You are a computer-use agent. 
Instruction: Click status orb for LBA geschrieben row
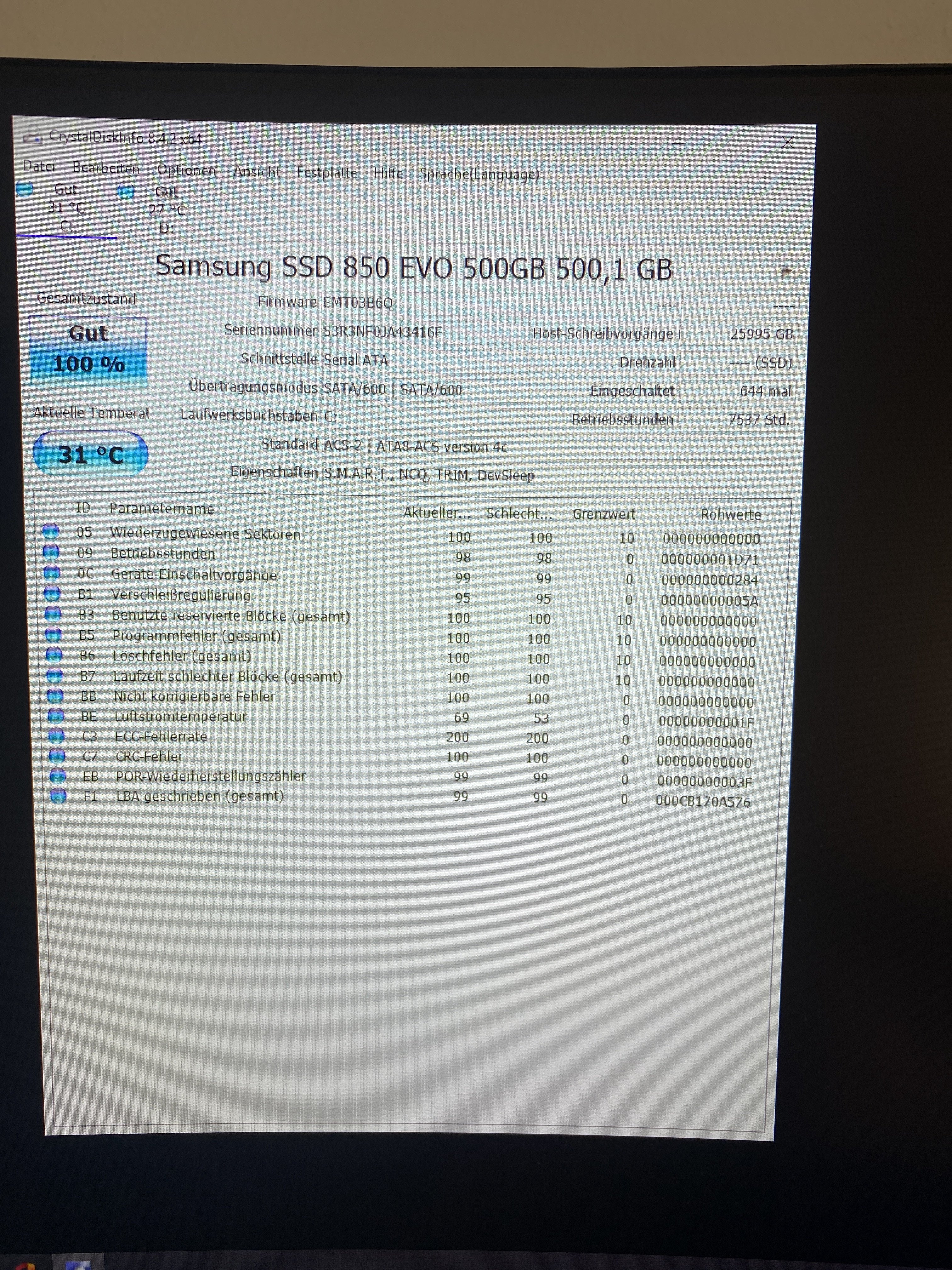(x=58, y=796)
